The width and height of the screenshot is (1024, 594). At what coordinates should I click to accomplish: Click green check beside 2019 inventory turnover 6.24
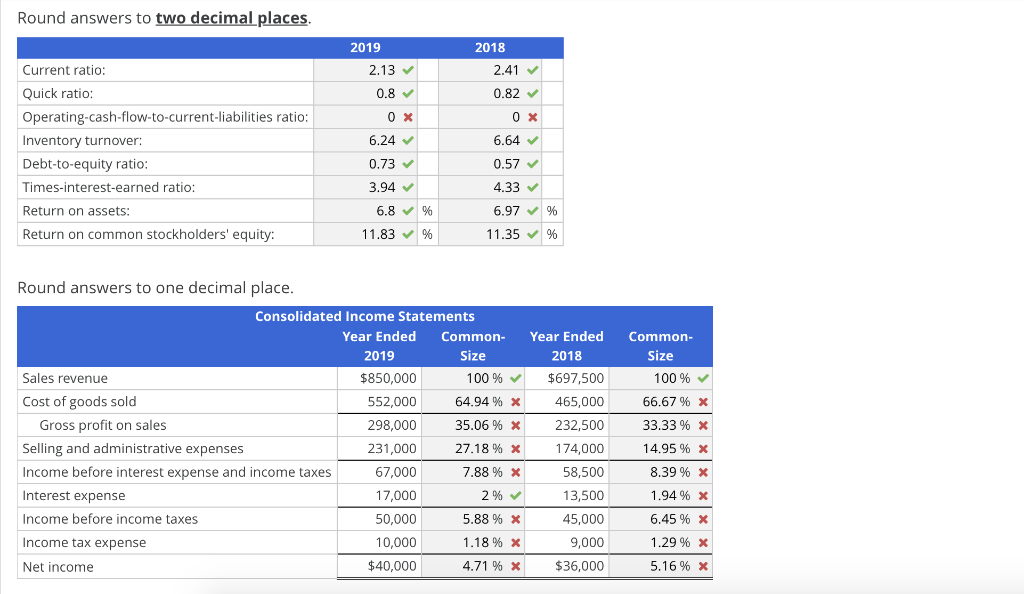tap(408, 140)
